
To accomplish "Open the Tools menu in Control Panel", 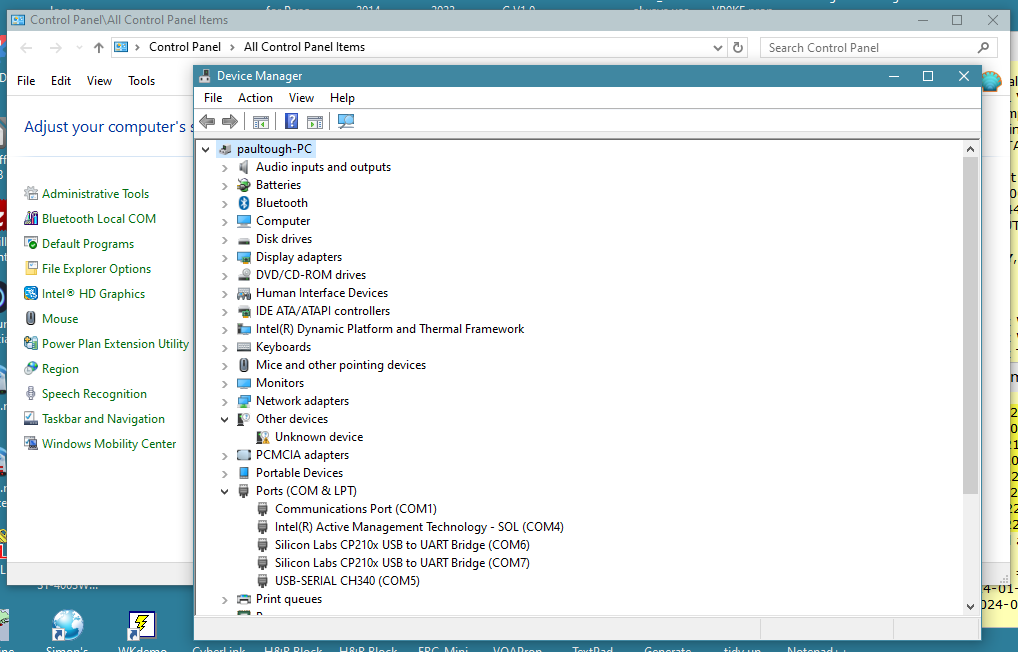I will (142, 81).
